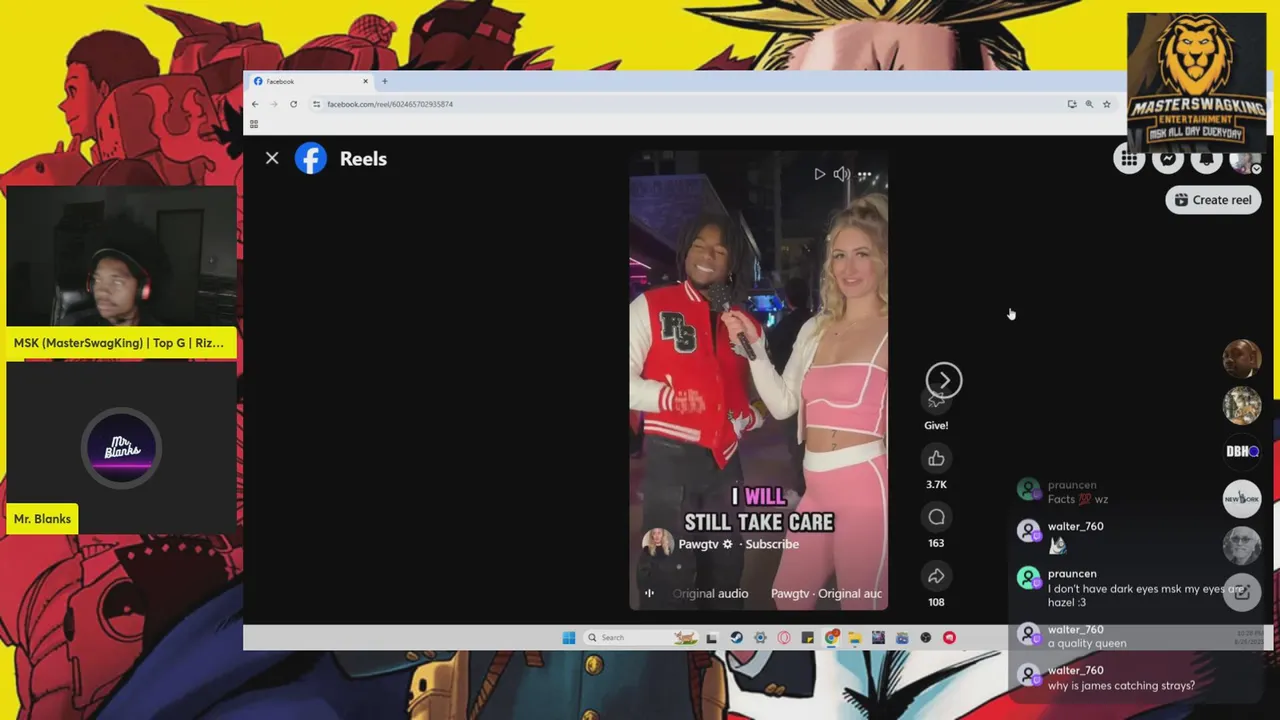Click the Mr. Blanks name label

click(x=42, y=519)
